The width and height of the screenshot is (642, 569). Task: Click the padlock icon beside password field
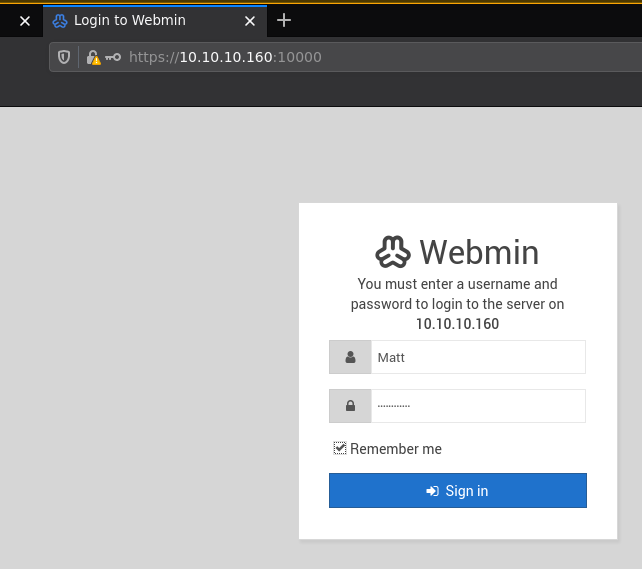(x=350, y=406)
